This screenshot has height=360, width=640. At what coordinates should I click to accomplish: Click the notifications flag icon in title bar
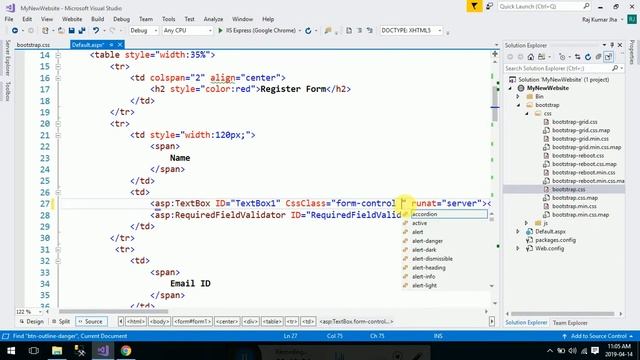(x=474, y=6)
